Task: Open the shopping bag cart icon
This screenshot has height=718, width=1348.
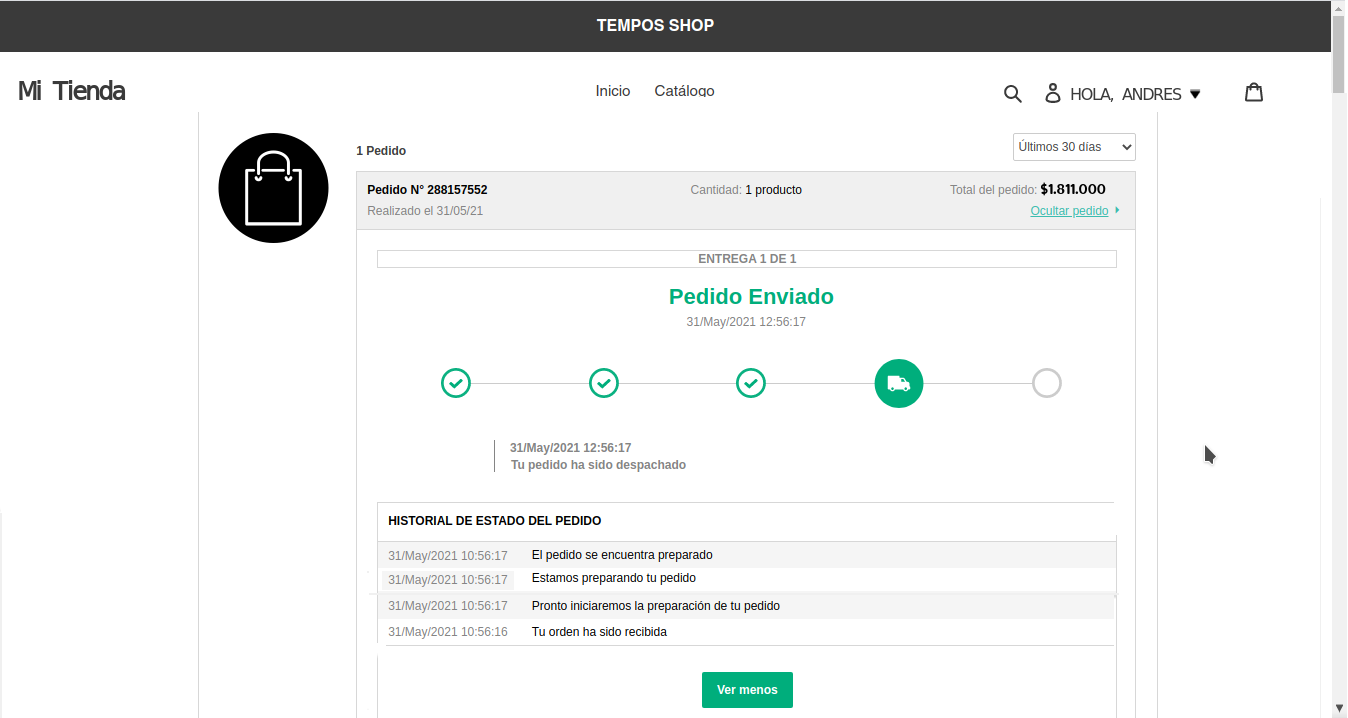Action: 1253,93
